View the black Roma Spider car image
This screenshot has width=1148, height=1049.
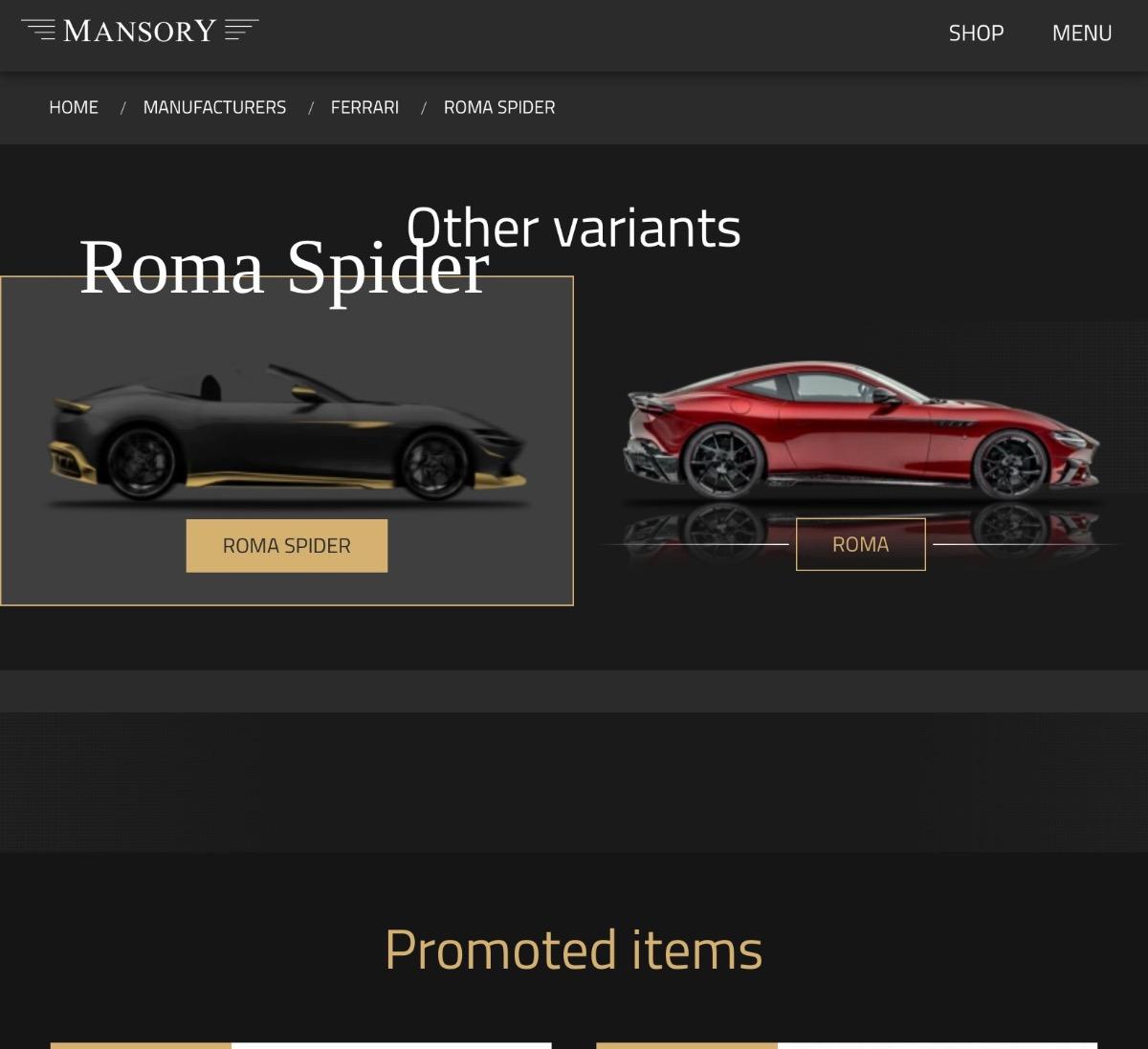(287, 432)
